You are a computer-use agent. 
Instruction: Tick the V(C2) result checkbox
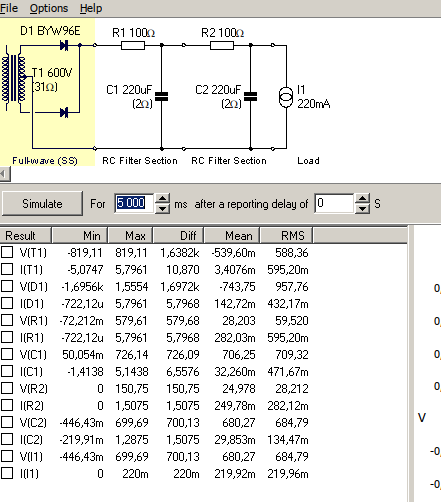7,422
